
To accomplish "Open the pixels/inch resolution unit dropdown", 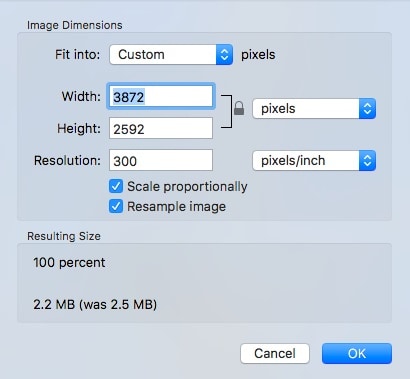I will click(314, 161).
